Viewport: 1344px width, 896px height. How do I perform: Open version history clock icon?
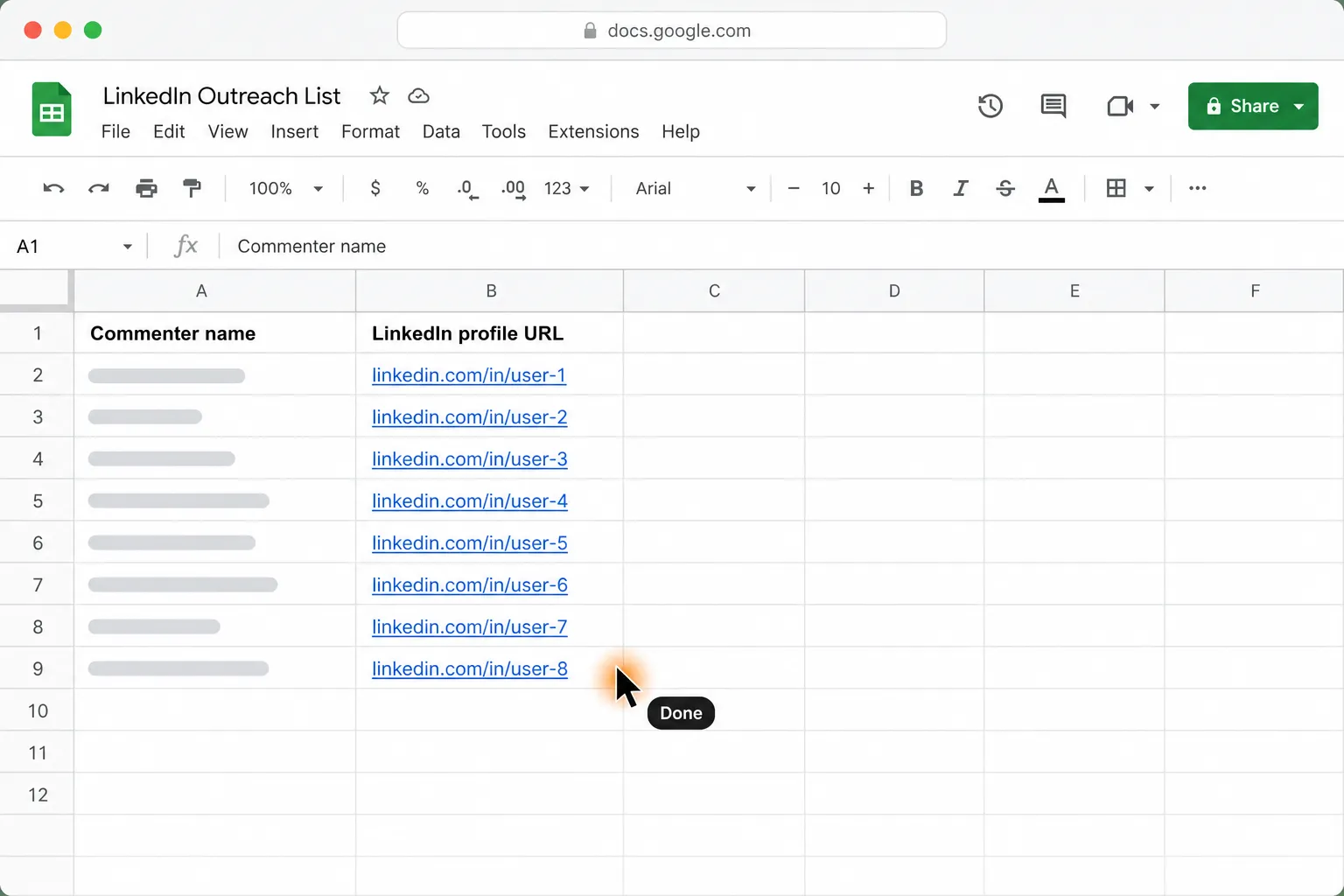[990, 106]
